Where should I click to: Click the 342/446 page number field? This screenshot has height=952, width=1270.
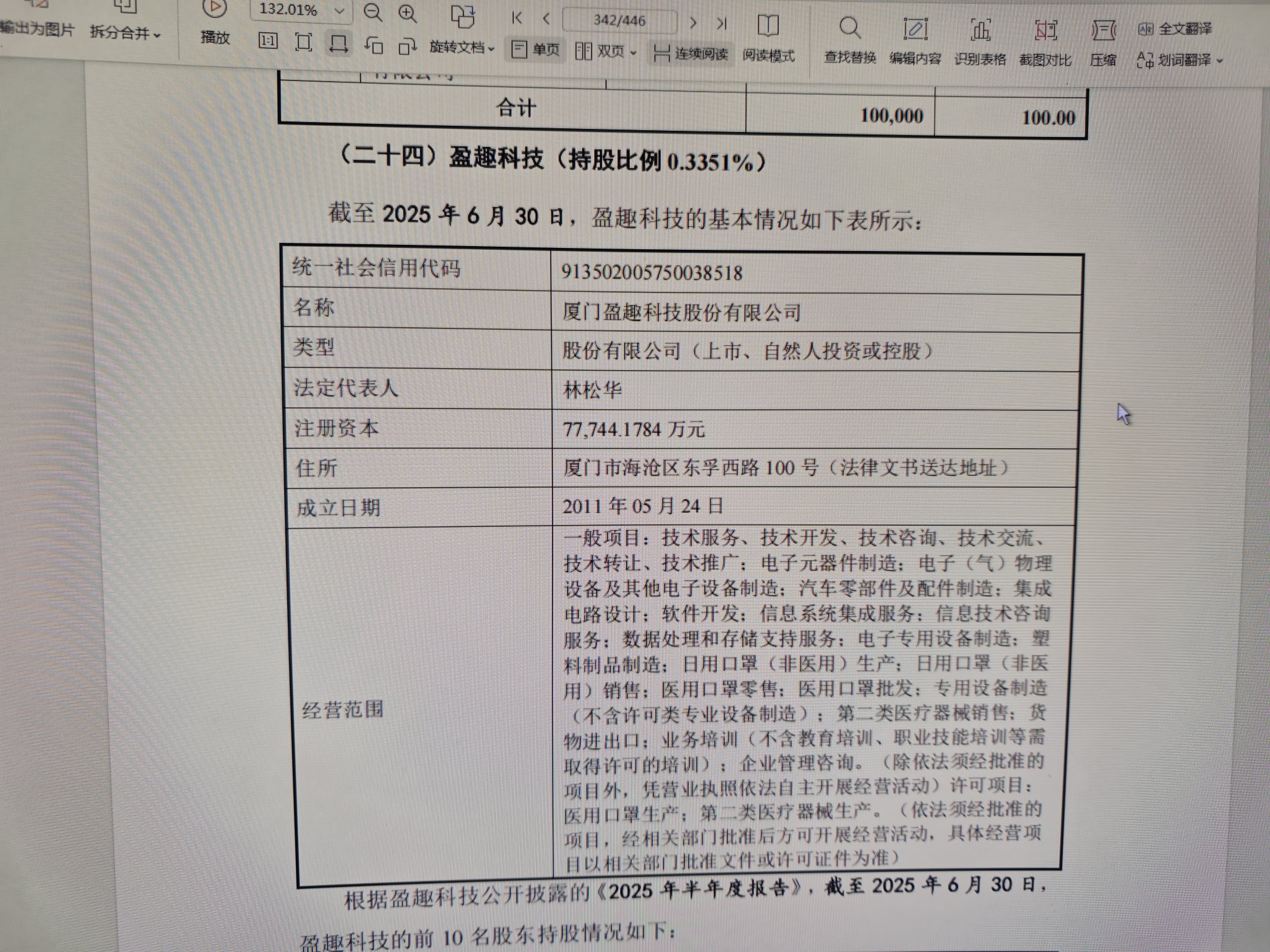(x=619, y=21)
